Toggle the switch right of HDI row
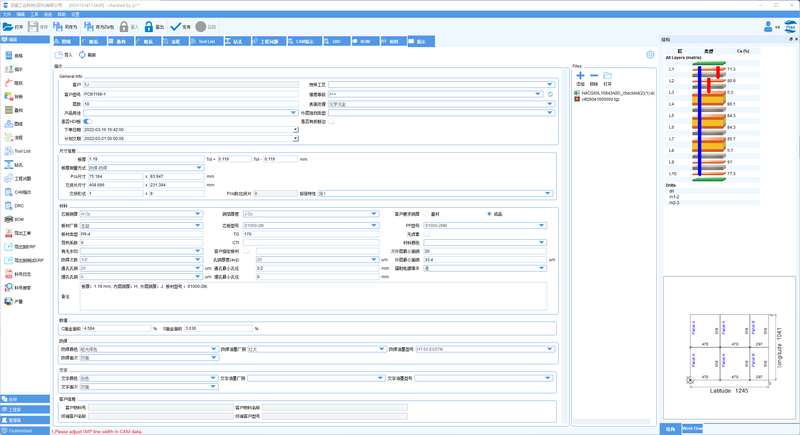Screen dimensions: 800x435 pyautogui.click(x=332, y=121)
